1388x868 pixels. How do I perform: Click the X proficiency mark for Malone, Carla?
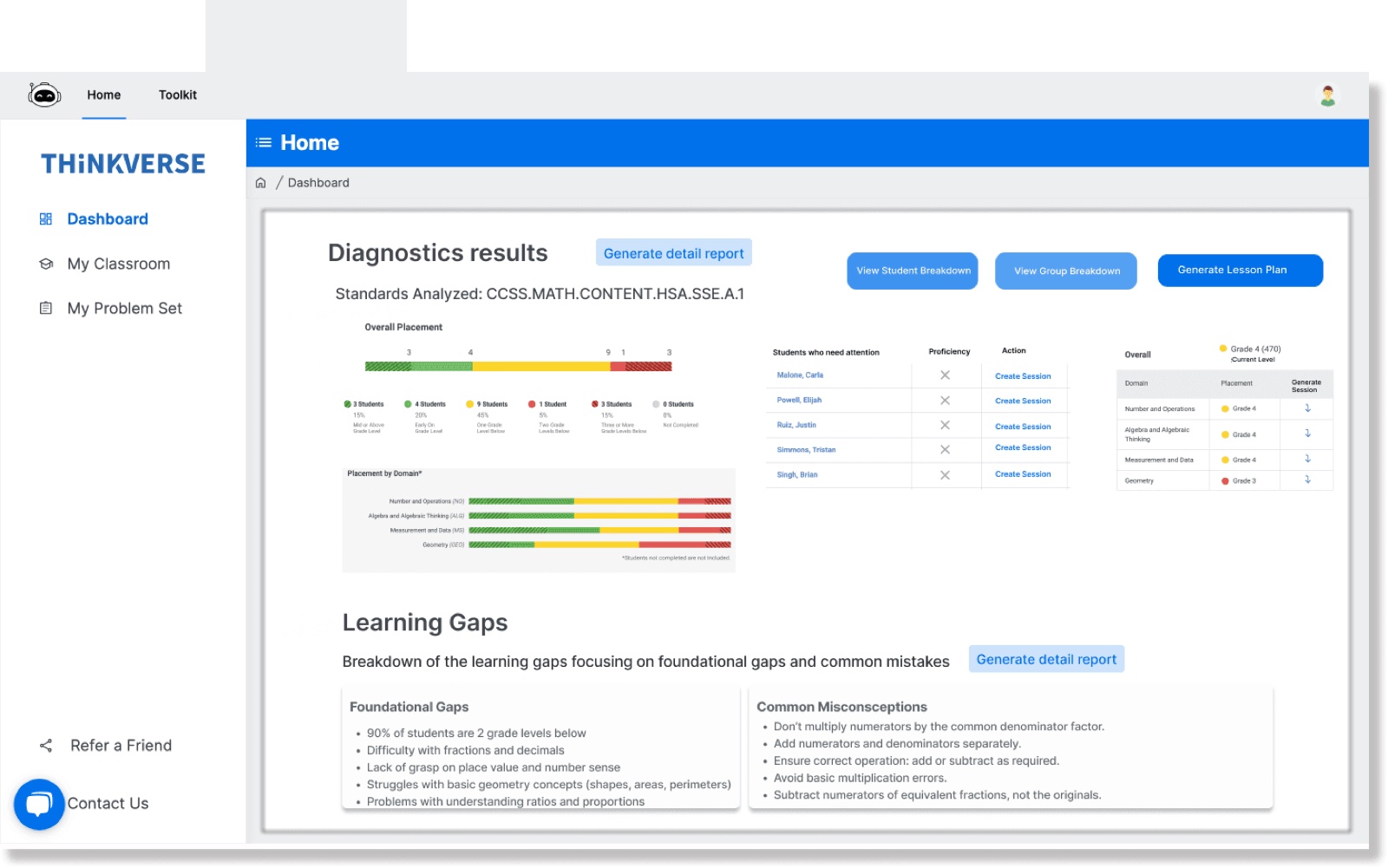tap(945, 375)
